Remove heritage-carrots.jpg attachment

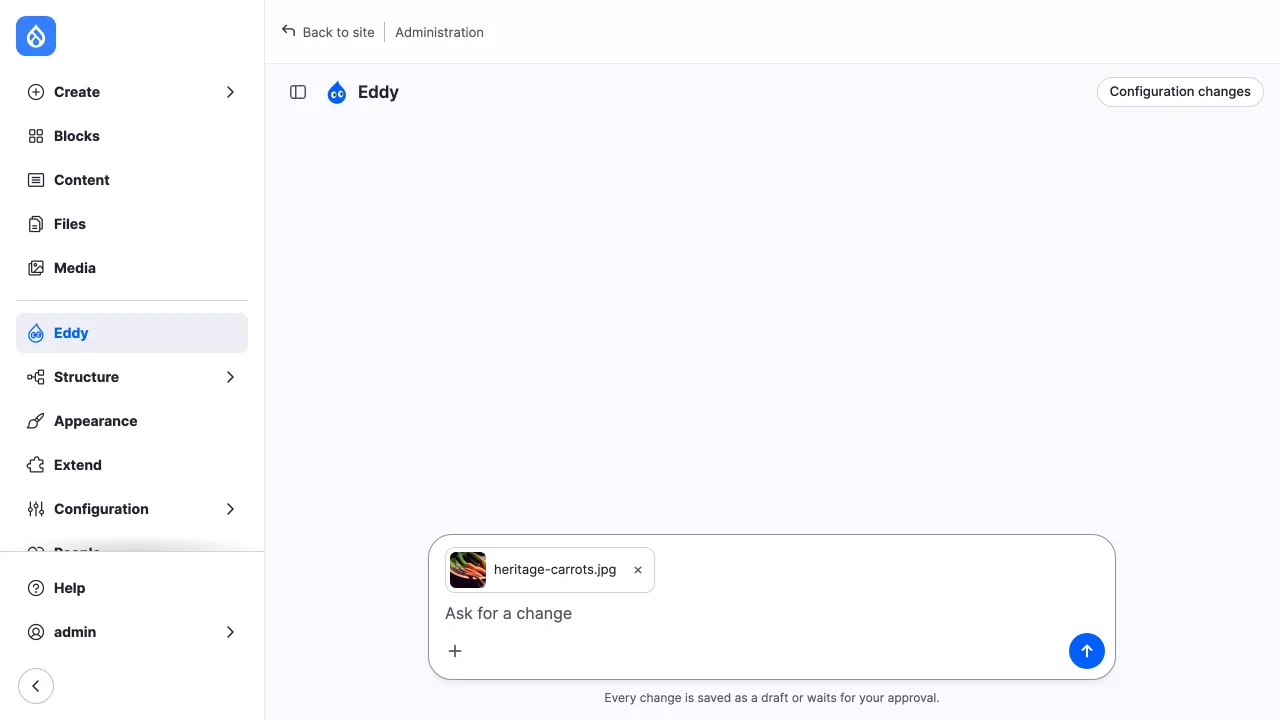tap(638, 570)
